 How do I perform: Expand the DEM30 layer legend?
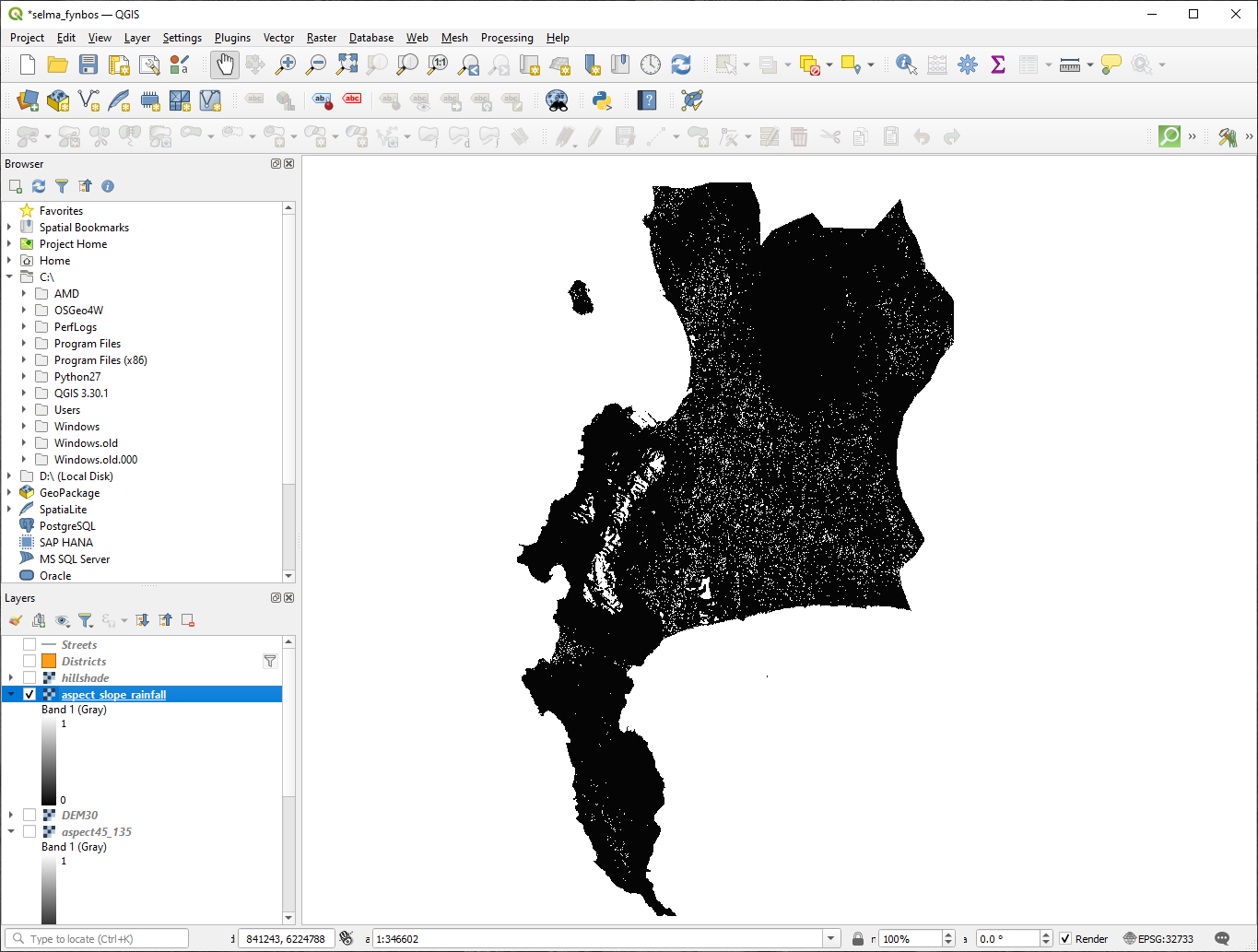tap(10, 816)
